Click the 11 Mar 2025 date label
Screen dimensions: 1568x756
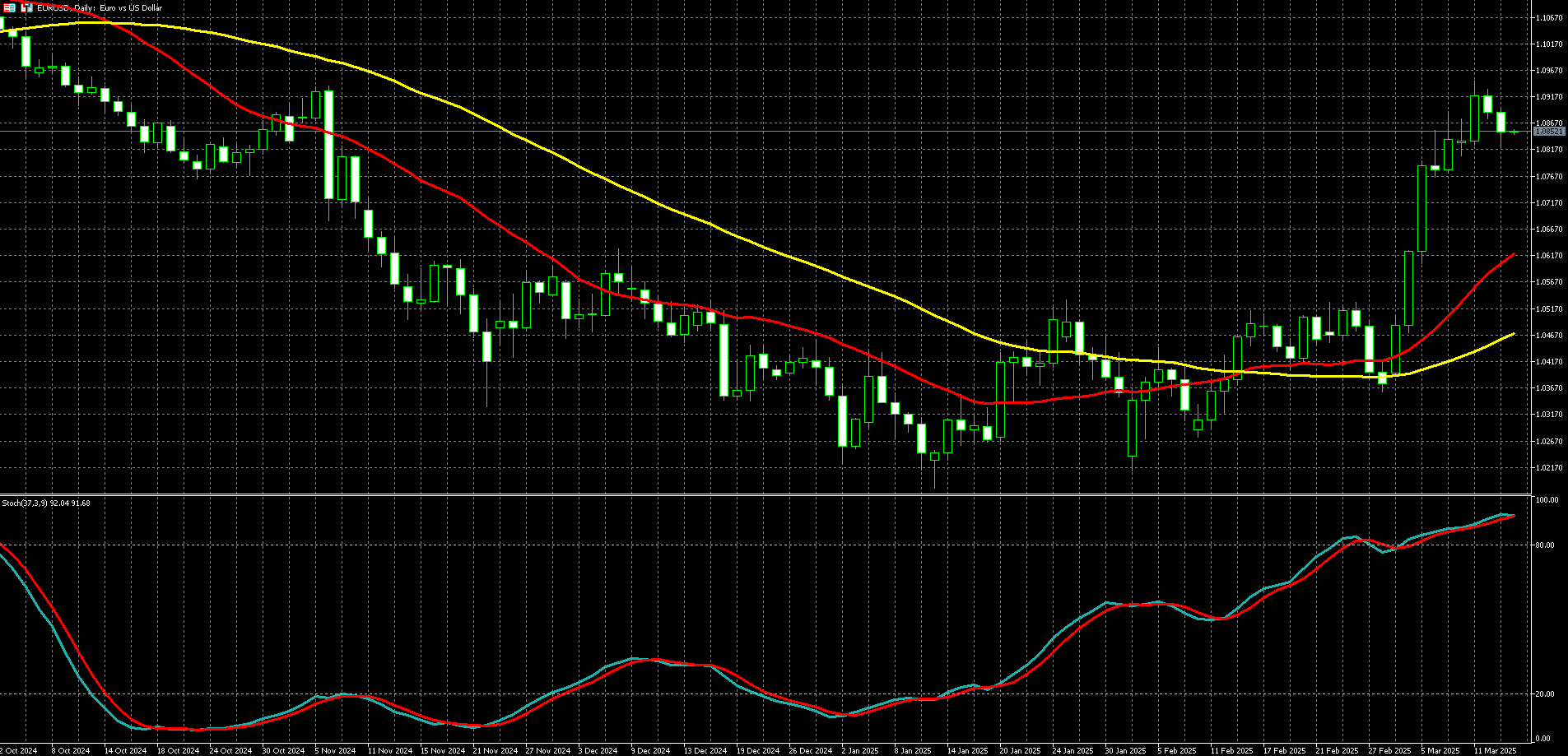1495,750
